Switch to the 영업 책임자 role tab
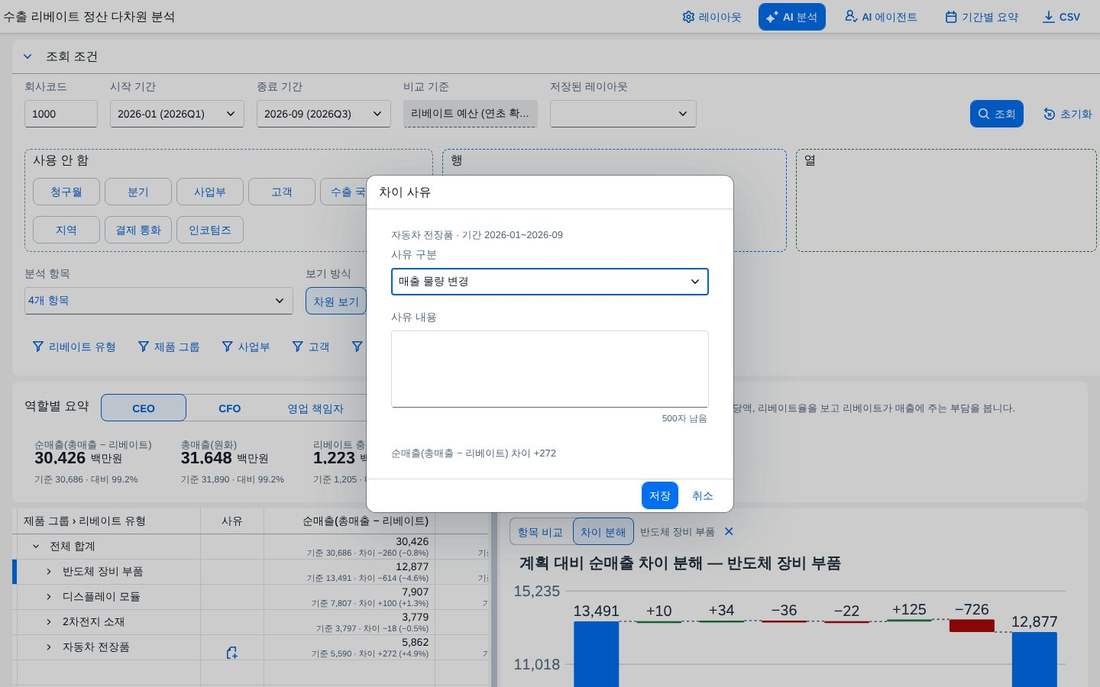Image resolution: width=1100 pixels, height=687 pixels. pyautogui.click(x=315, y=408)
